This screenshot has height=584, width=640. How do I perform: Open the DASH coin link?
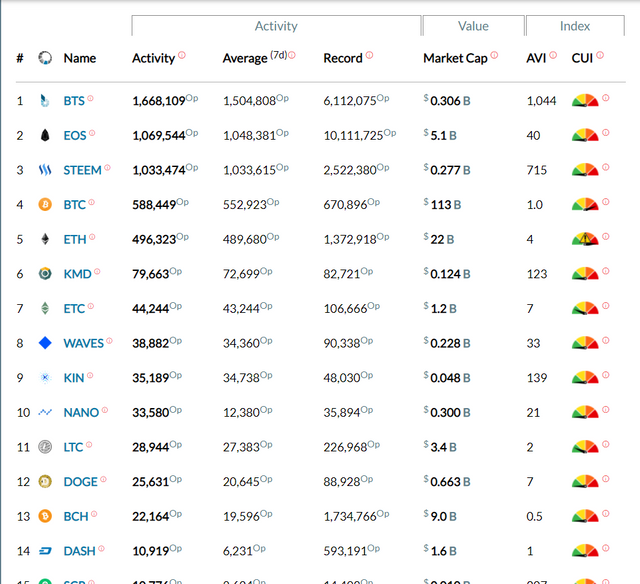coord(80,551)
